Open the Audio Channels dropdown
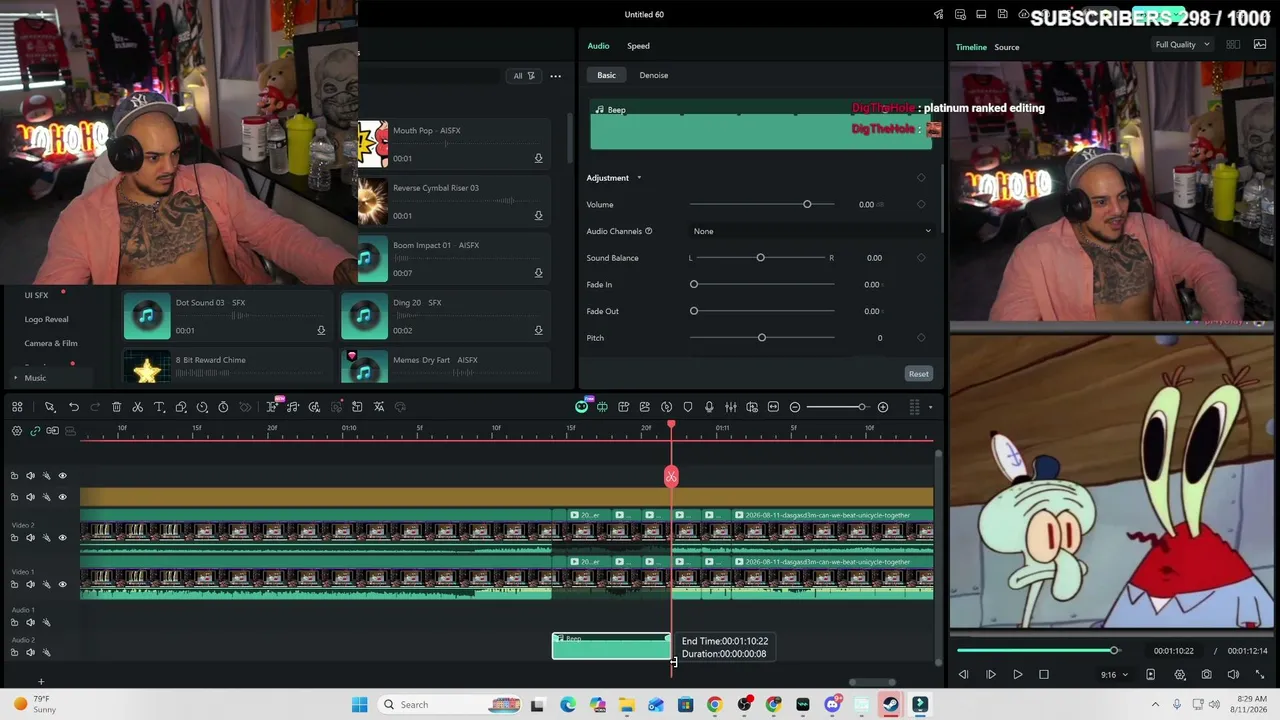The width and height of the screenshot is (1280, 720). click(811, 231)
